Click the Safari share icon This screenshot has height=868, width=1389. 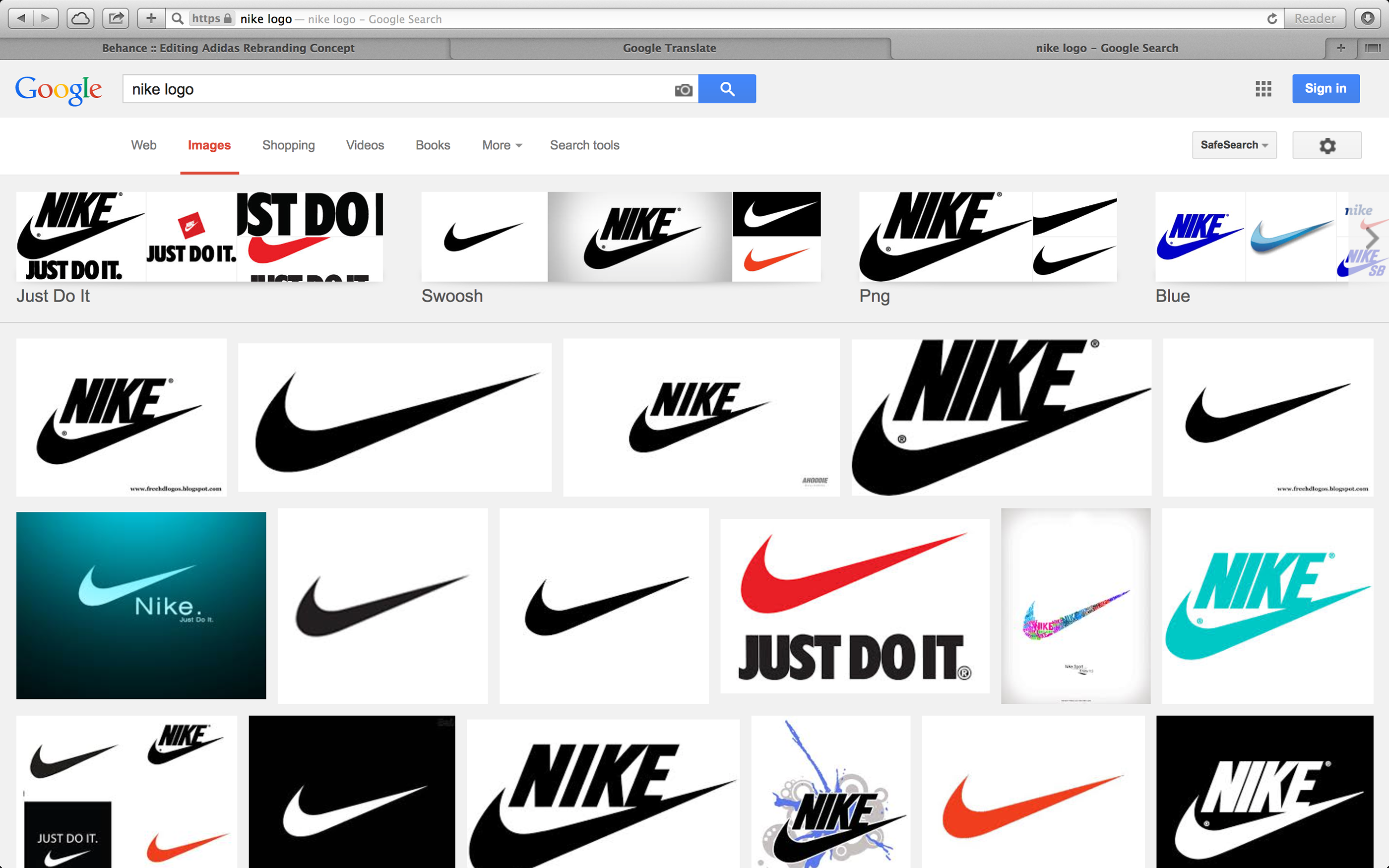click(116, 18)
